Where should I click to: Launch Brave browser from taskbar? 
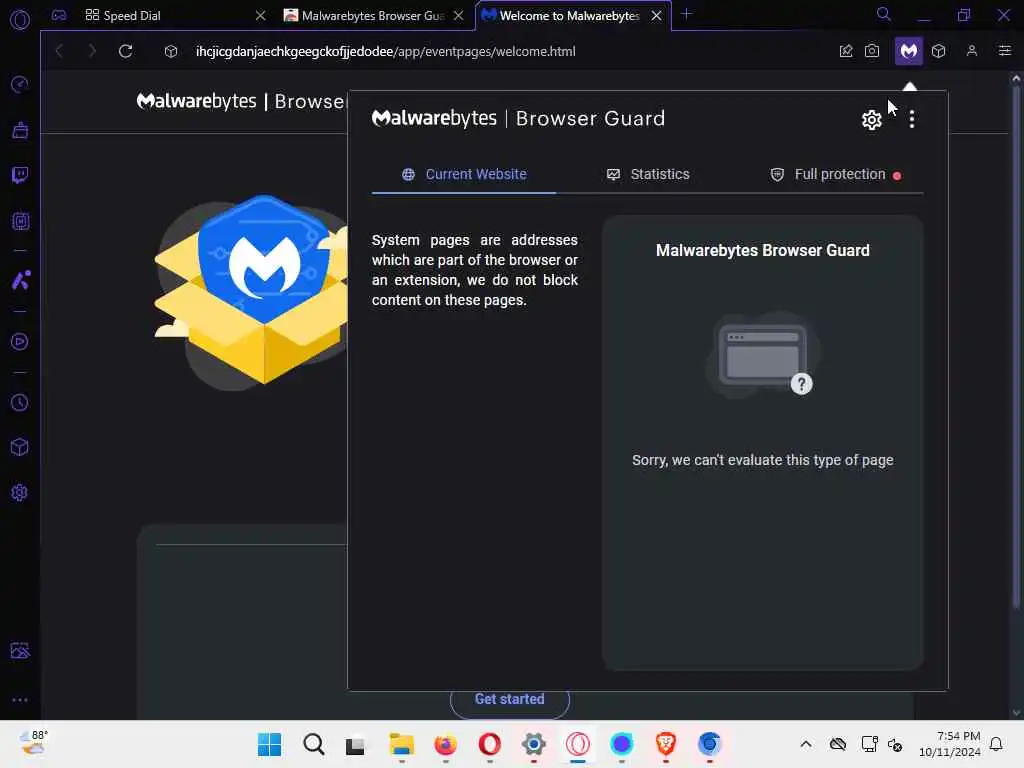[x=665, y=744]
